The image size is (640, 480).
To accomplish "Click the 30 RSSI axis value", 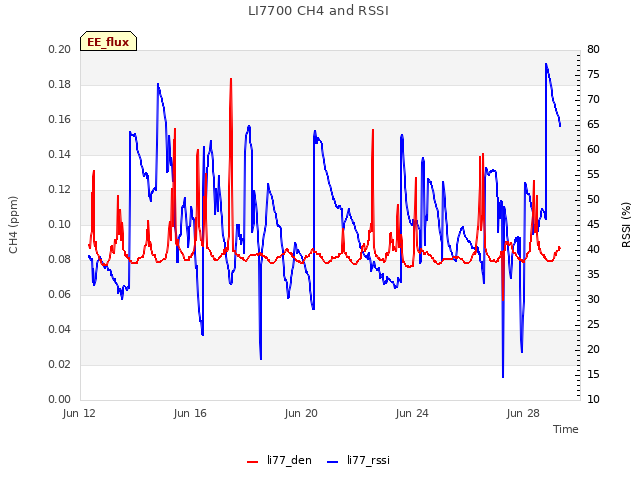I will (593, 300).
